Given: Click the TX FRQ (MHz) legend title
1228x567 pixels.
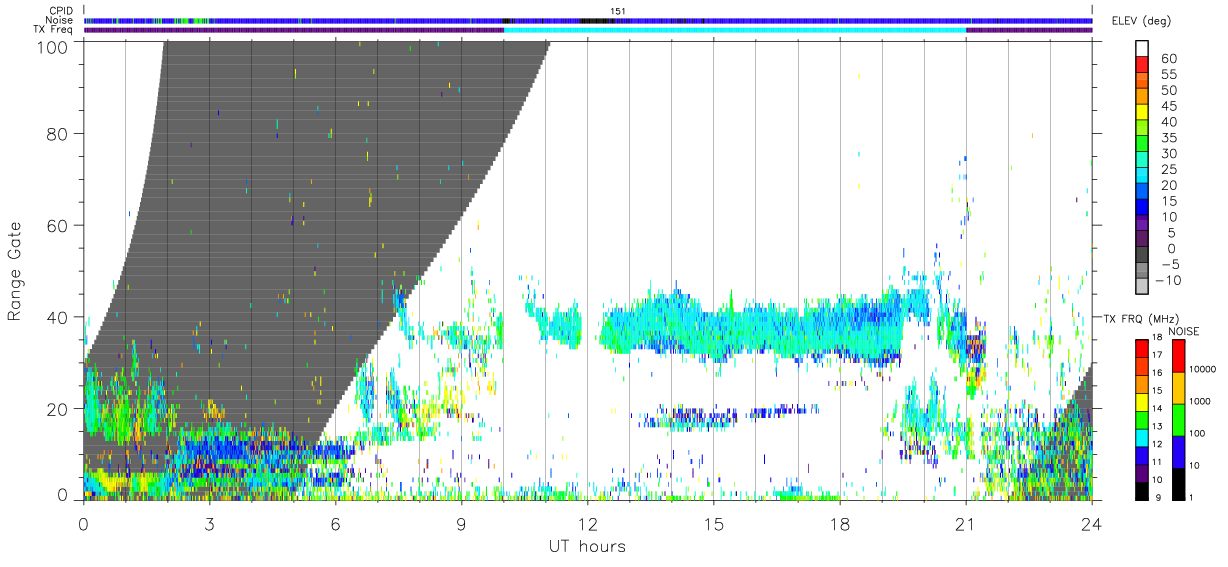Looking at the screenshot, I should click(x=1143, y=318).
